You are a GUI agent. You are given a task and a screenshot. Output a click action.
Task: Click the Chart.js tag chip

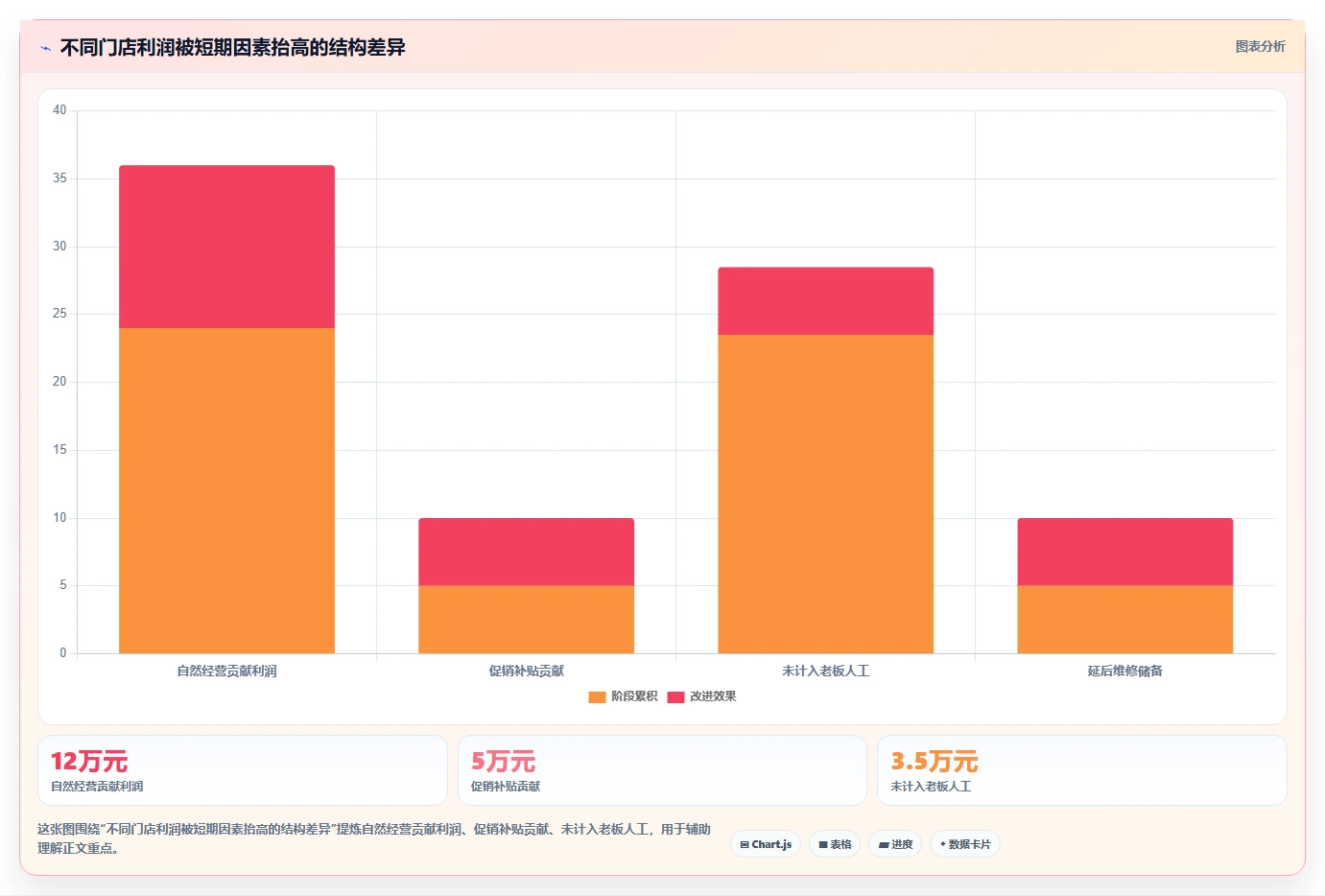tap(766, 844)
